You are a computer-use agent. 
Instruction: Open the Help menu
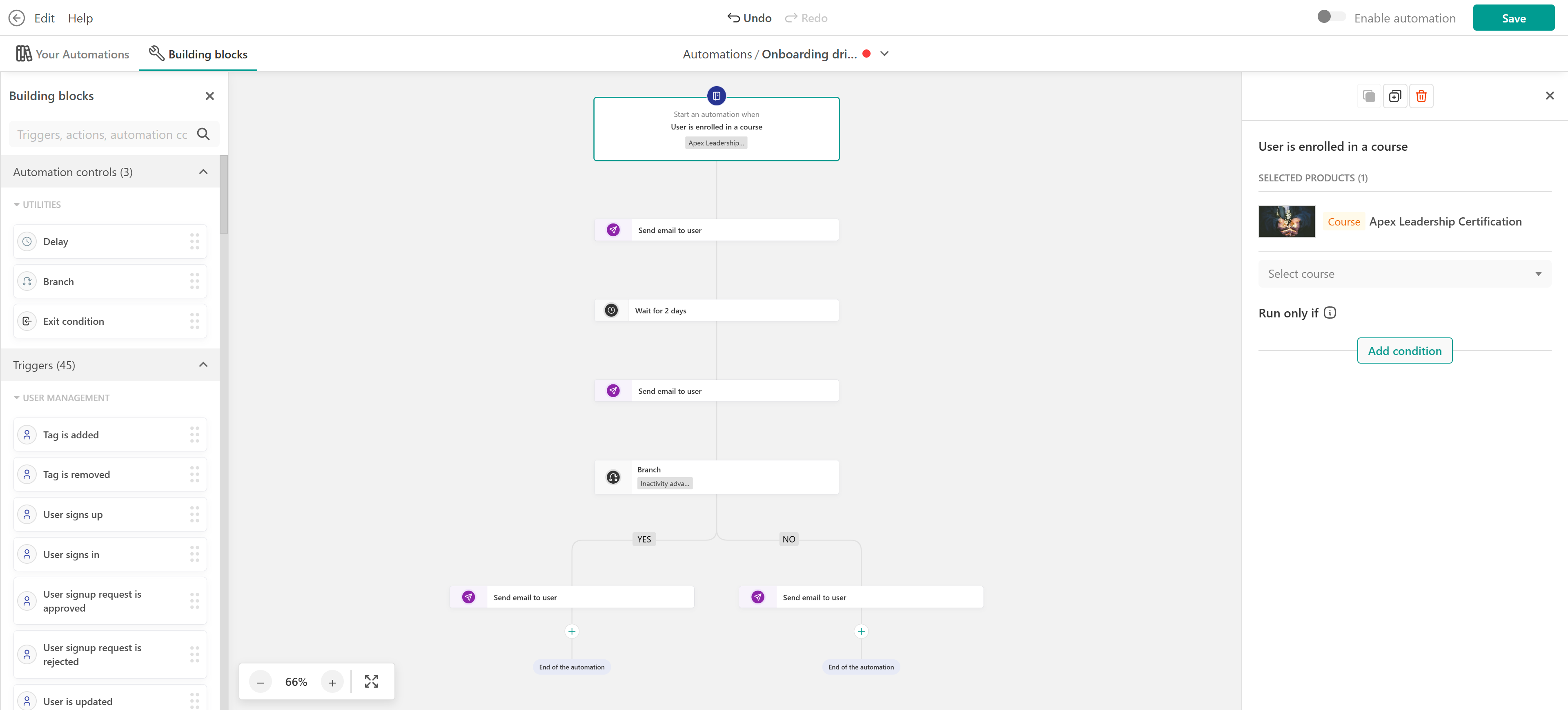tap(80, 18)
